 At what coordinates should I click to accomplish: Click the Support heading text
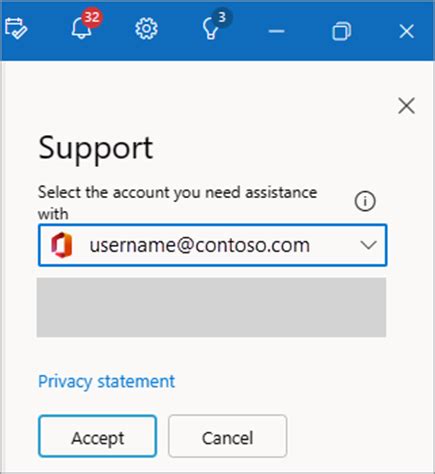[x=96, y=149]
